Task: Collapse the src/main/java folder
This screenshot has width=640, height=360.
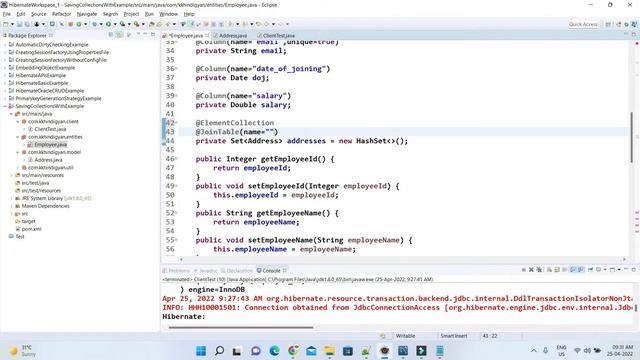Action: click(x=11, y=114)
